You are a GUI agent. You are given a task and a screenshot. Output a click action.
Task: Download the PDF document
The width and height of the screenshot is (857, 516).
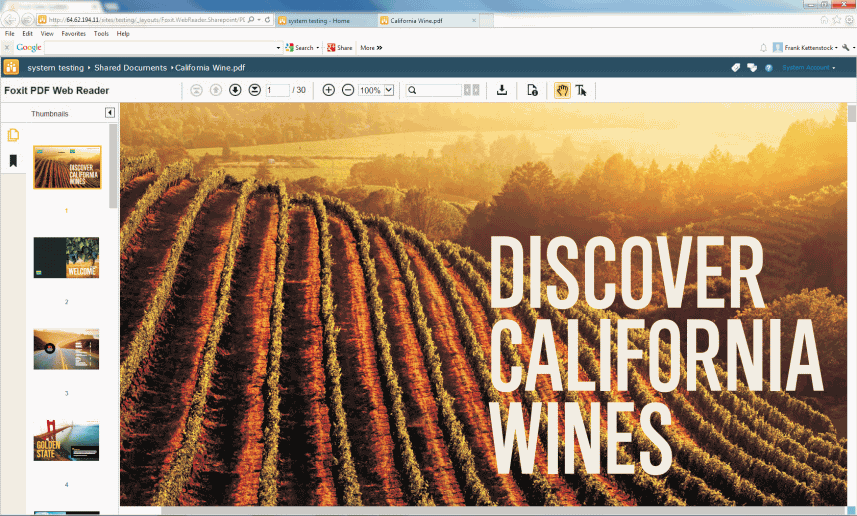(x=502, y=90)
